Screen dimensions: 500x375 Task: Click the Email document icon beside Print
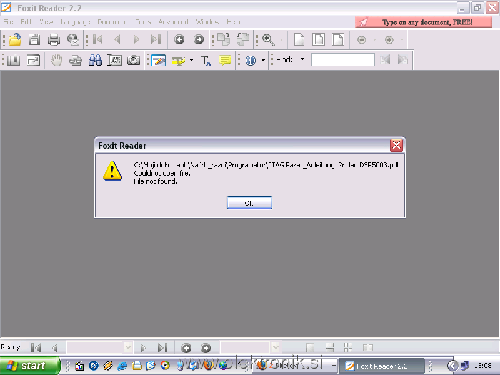(73, 40)
